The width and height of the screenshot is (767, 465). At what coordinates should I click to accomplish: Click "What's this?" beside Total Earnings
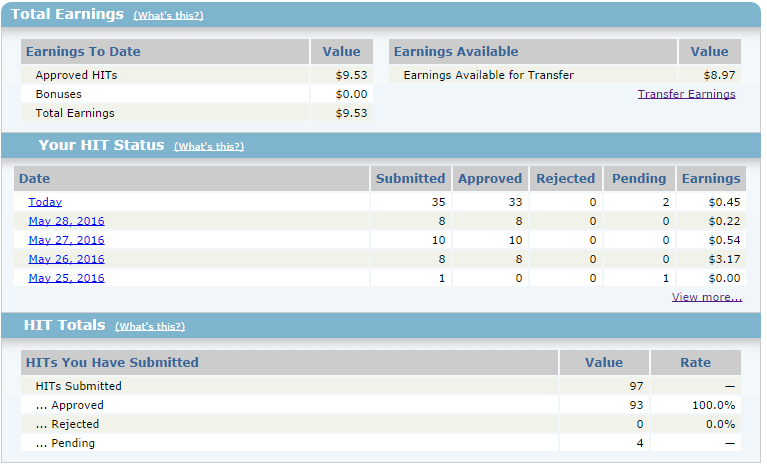pyautogui.click(x=168, y=16)
